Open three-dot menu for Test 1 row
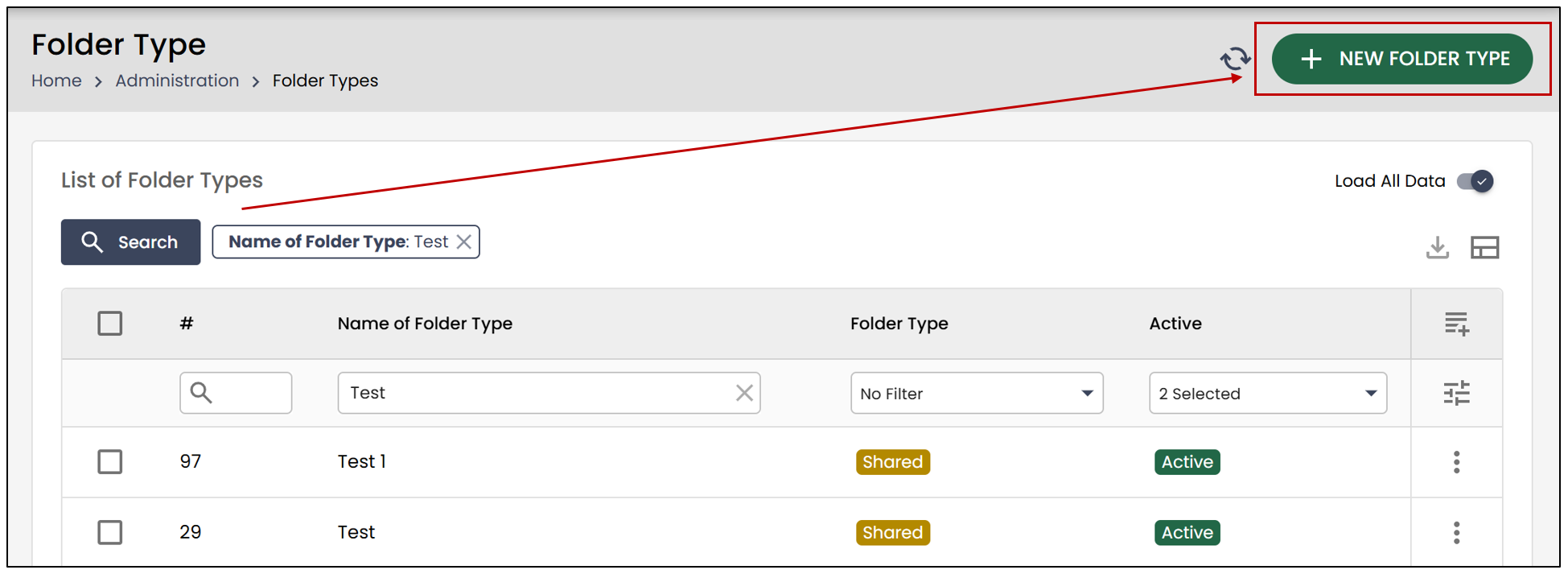This screenshot has width=1568, height=574. click(x=1456, y=462)
